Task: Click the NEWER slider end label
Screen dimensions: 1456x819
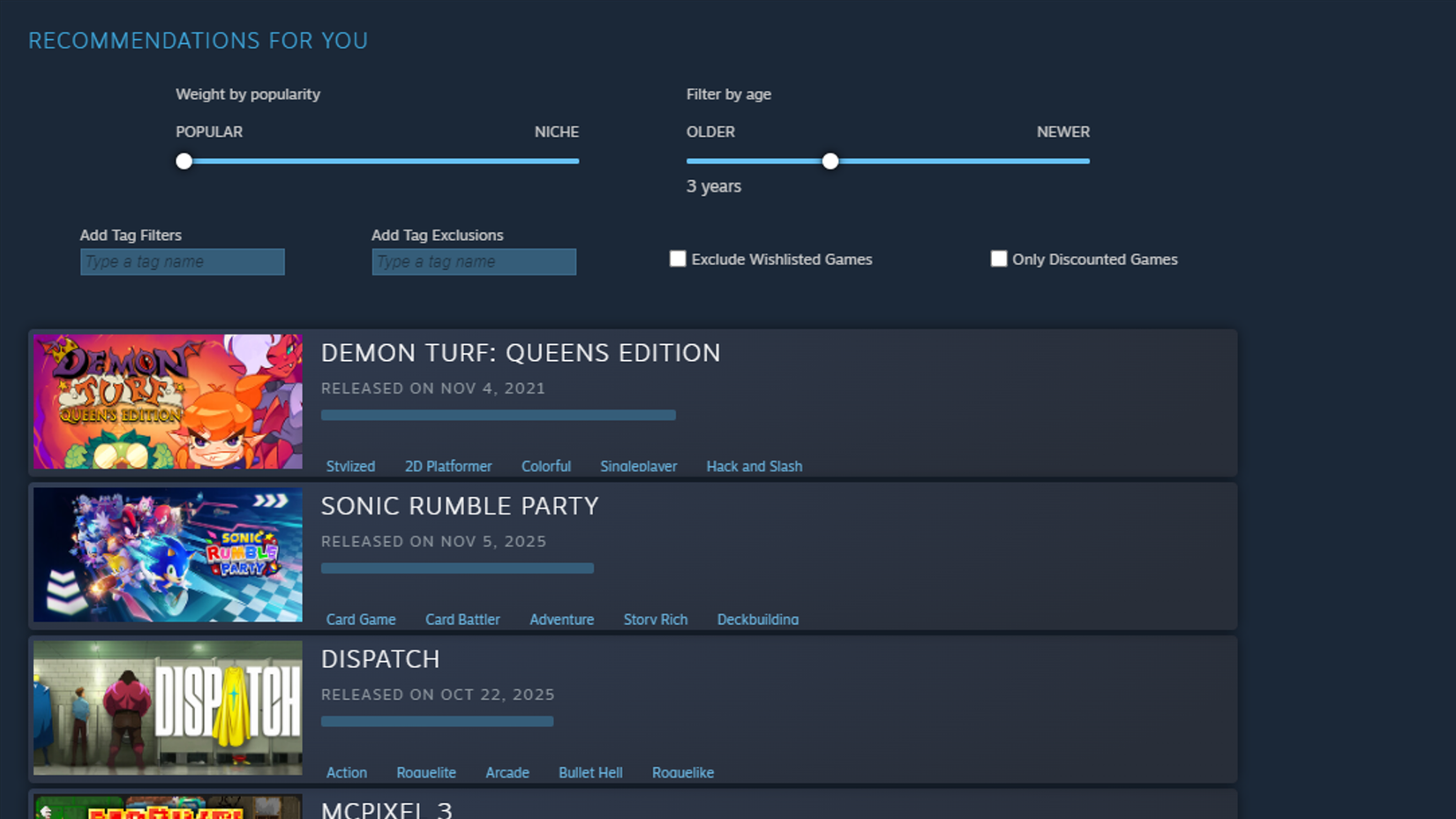Action: coord(1063,131)
